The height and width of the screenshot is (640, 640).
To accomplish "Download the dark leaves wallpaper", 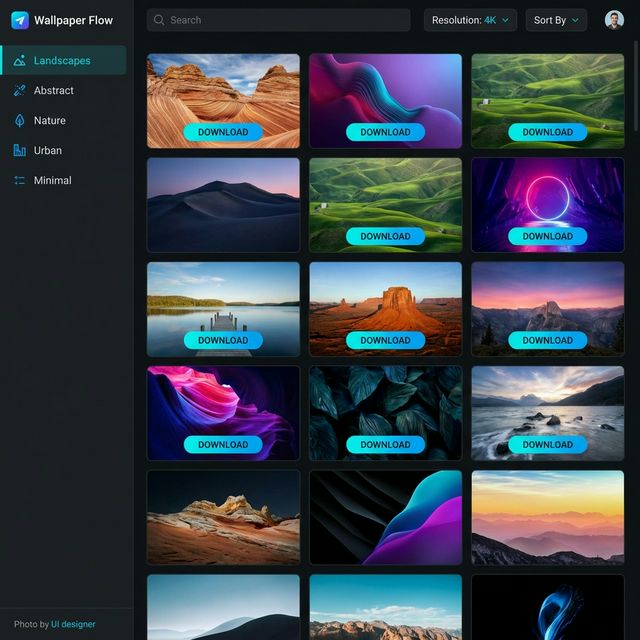I will [x=385, y=444].
